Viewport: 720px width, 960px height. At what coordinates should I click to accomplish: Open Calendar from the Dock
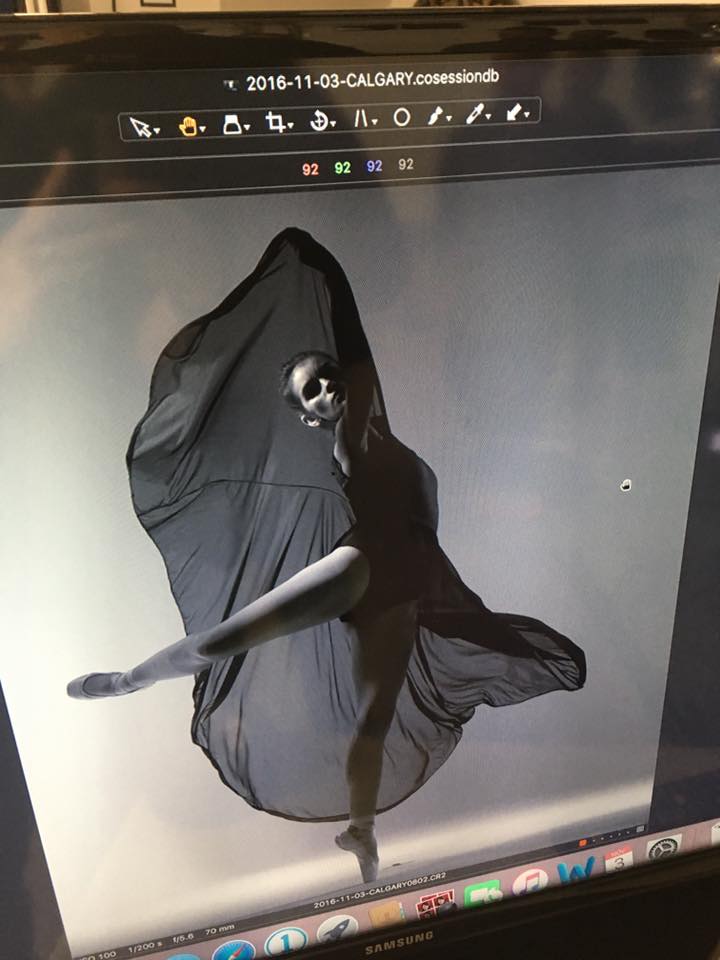[x=619, y=859]
